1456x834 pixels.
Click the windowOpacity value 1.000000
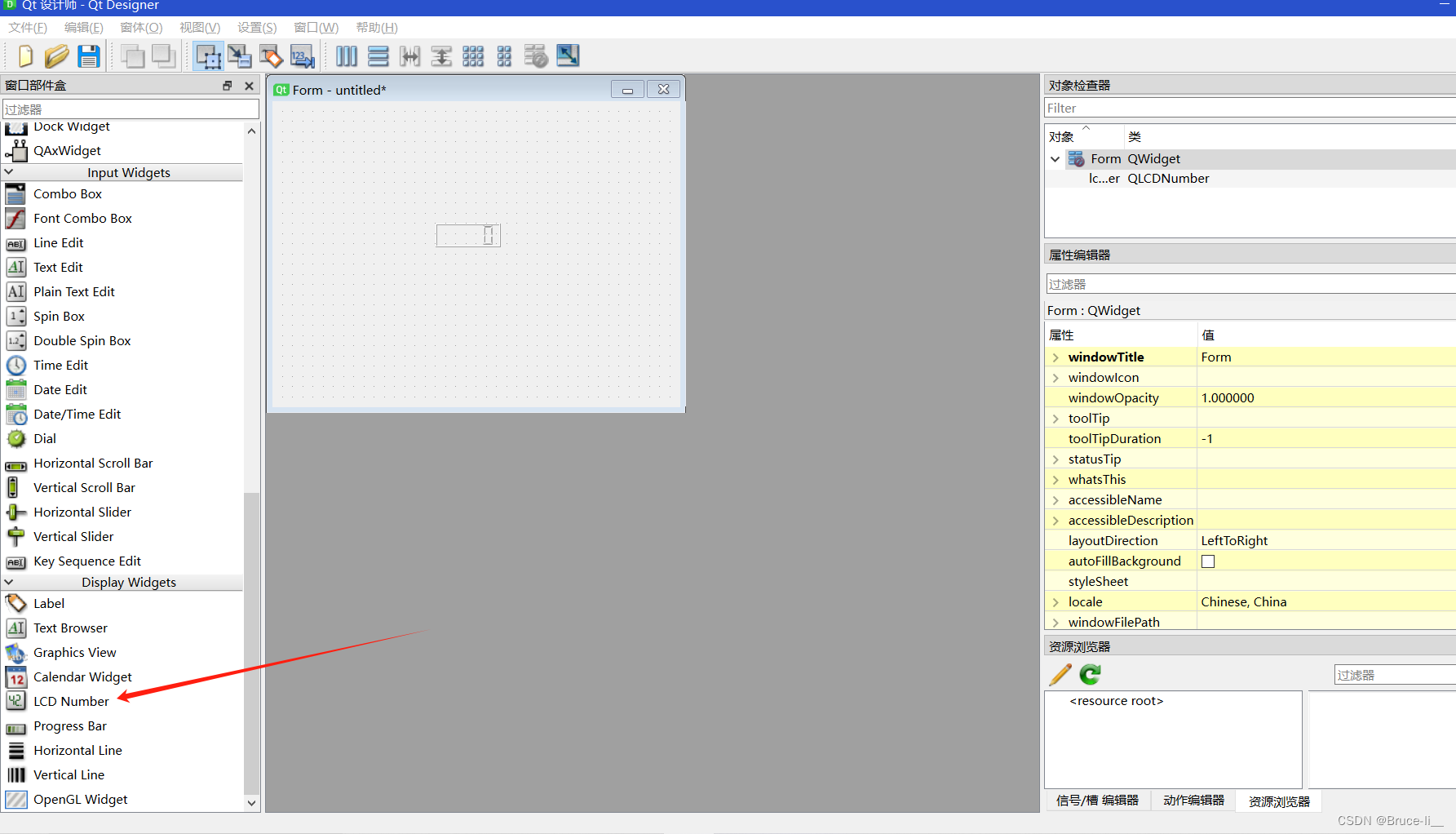(1228, 398)
